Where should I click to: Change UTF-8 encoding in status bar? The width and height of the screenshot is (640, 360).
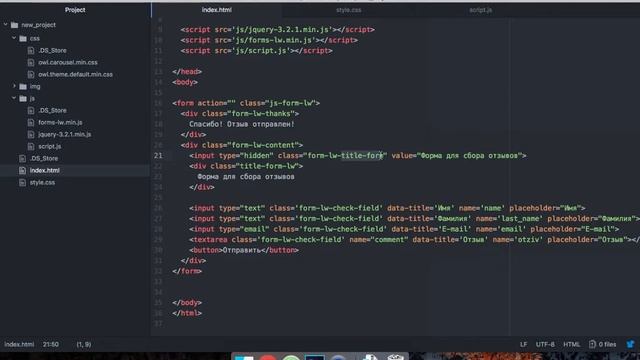pyautogui.click(x=545, y=344)
